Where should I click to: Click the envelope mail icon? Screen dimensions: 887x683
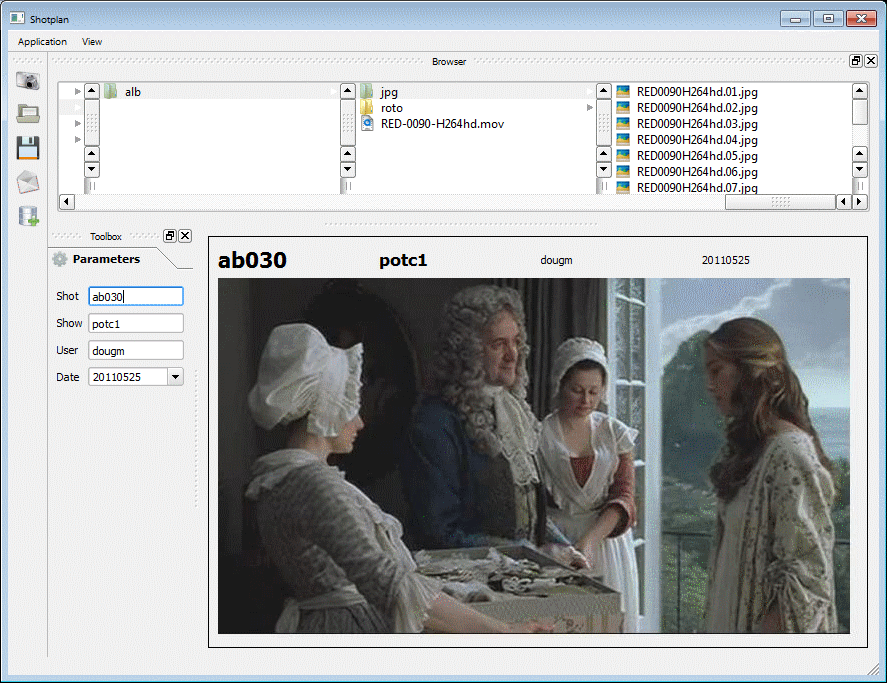(x=28, y=182)
